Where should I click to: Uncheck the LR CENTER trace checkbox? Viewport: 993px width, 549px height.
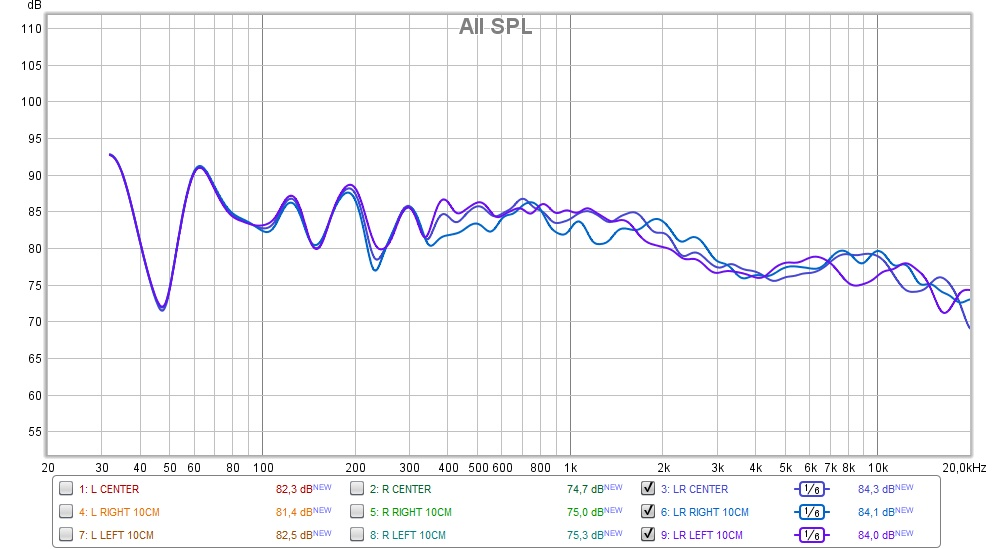coord(648,488)
